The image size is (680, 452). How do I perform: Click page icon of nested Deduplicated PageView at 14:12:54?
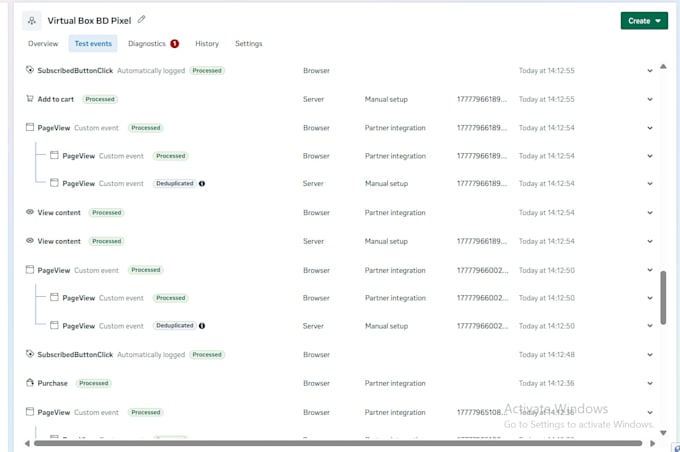[x=54, y=183]
